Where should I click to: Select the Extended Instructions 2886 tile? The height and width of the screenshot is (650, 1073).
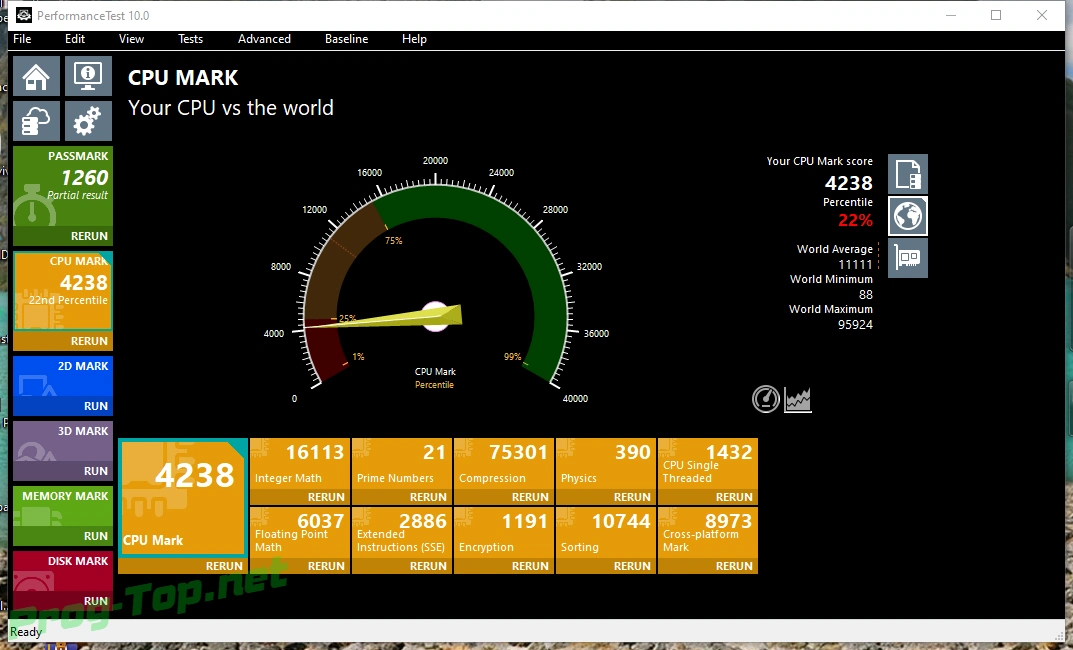click(x=402, y=533)
